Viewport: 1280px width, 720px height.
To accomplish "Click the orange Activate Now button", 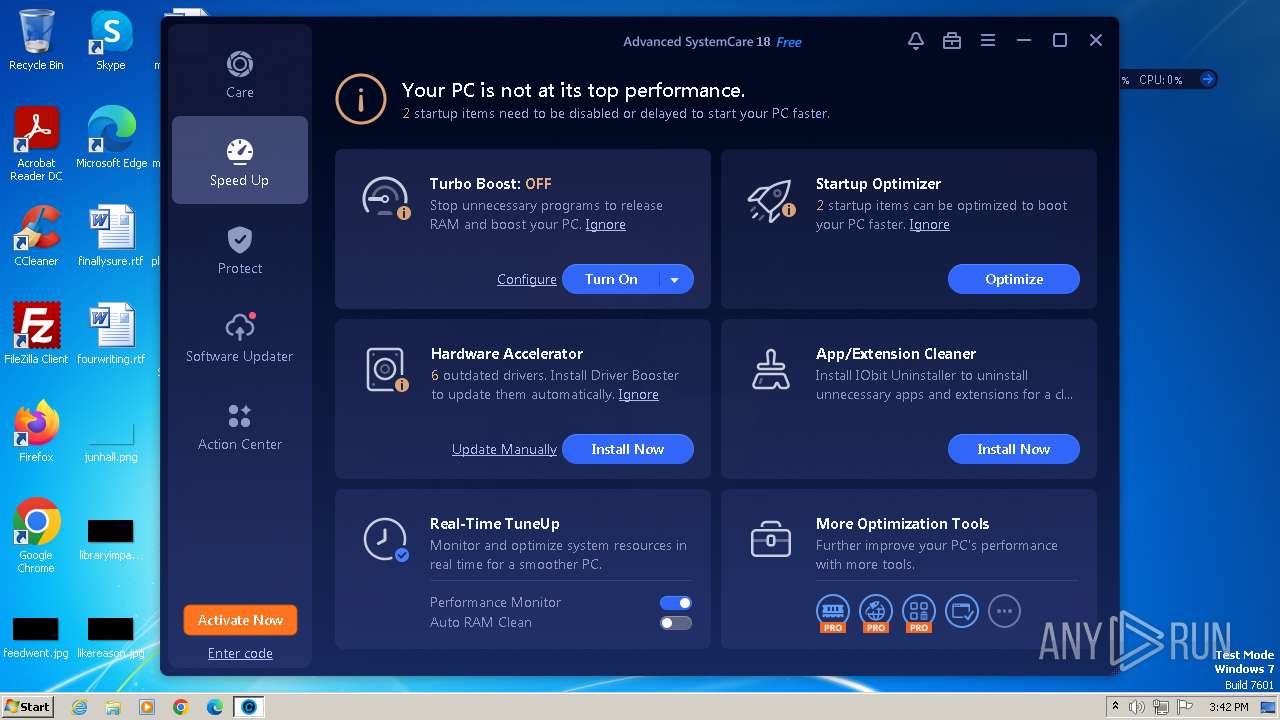I will pyautogui.click(x=240, y=620).
